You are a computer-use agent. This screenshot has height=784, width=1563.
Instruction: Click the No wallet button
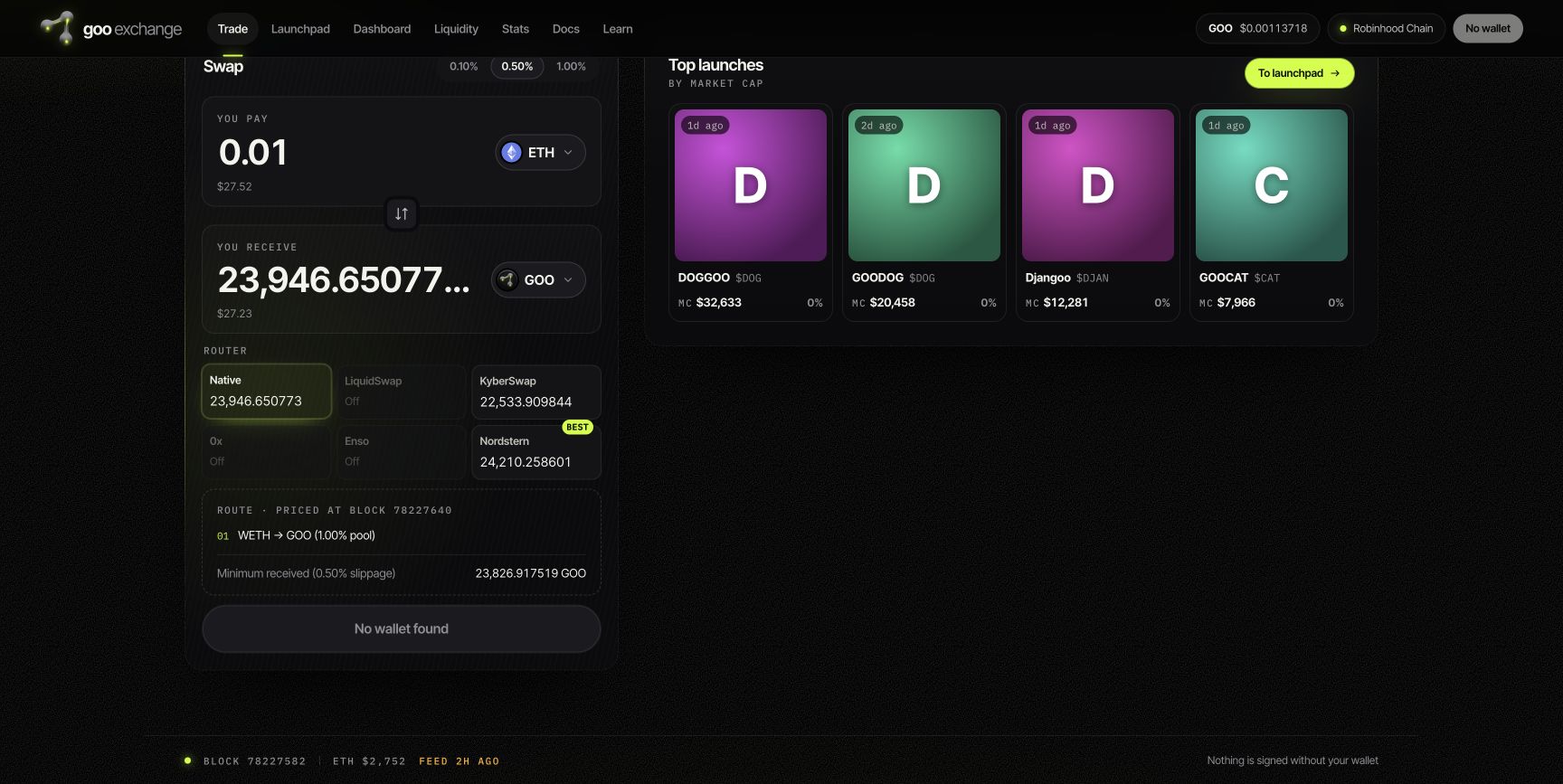pyautogui.click(x=1488, y=29)
